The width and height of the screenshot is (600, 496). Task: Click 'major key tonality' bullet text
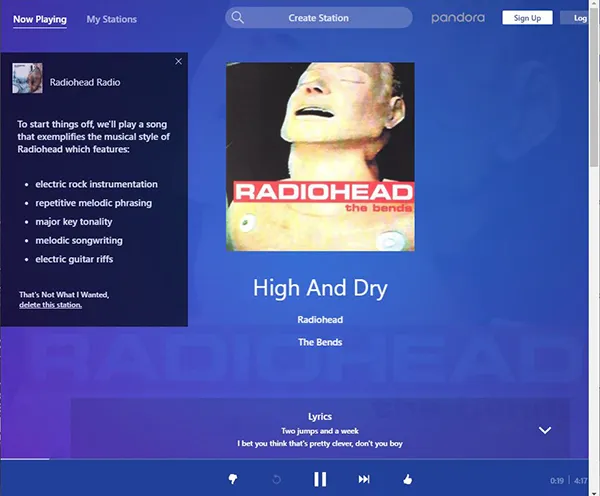click(x=74, y=222)
